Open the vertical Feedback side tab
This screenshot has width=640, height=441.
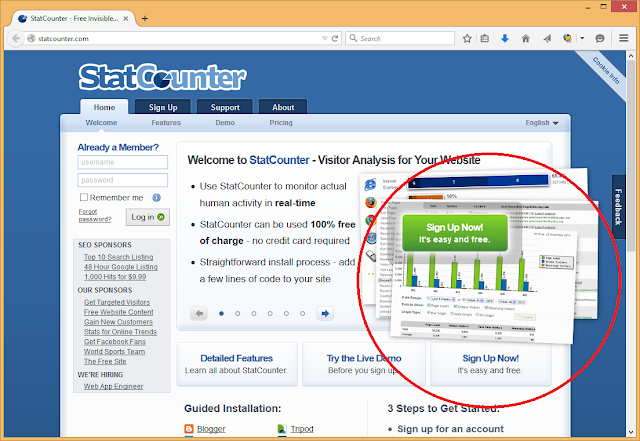point(618,207)
